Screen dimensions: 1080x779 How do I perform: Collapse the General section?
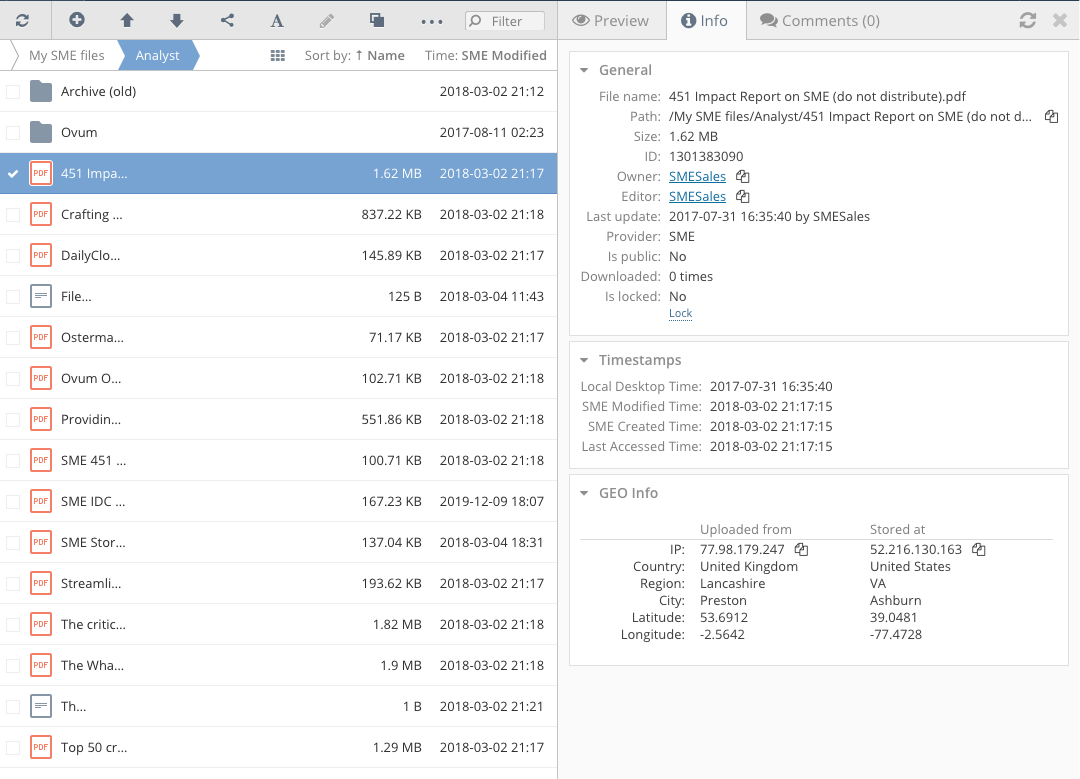585,70
